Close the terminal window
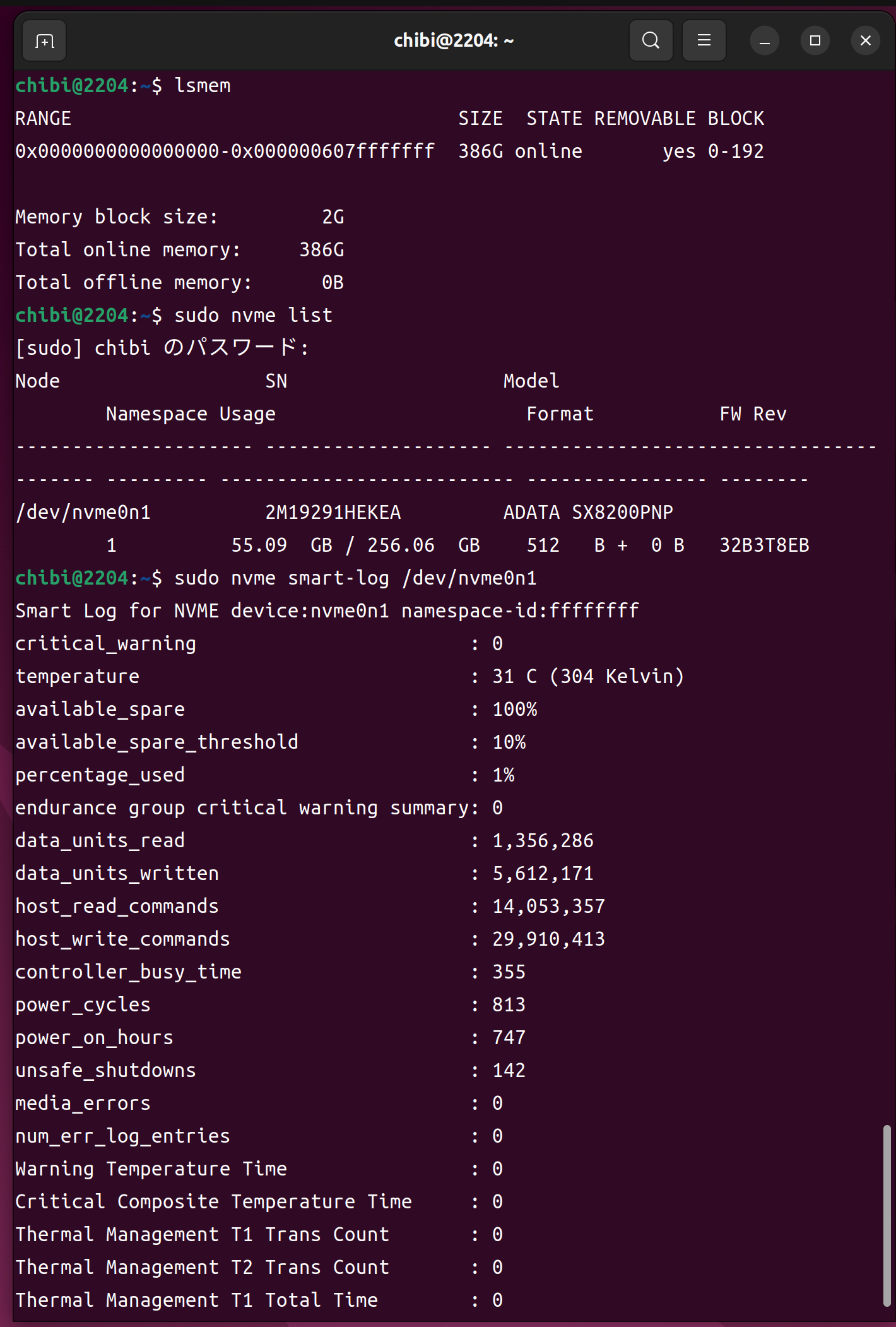896x1327 pixels. (865, 41)
